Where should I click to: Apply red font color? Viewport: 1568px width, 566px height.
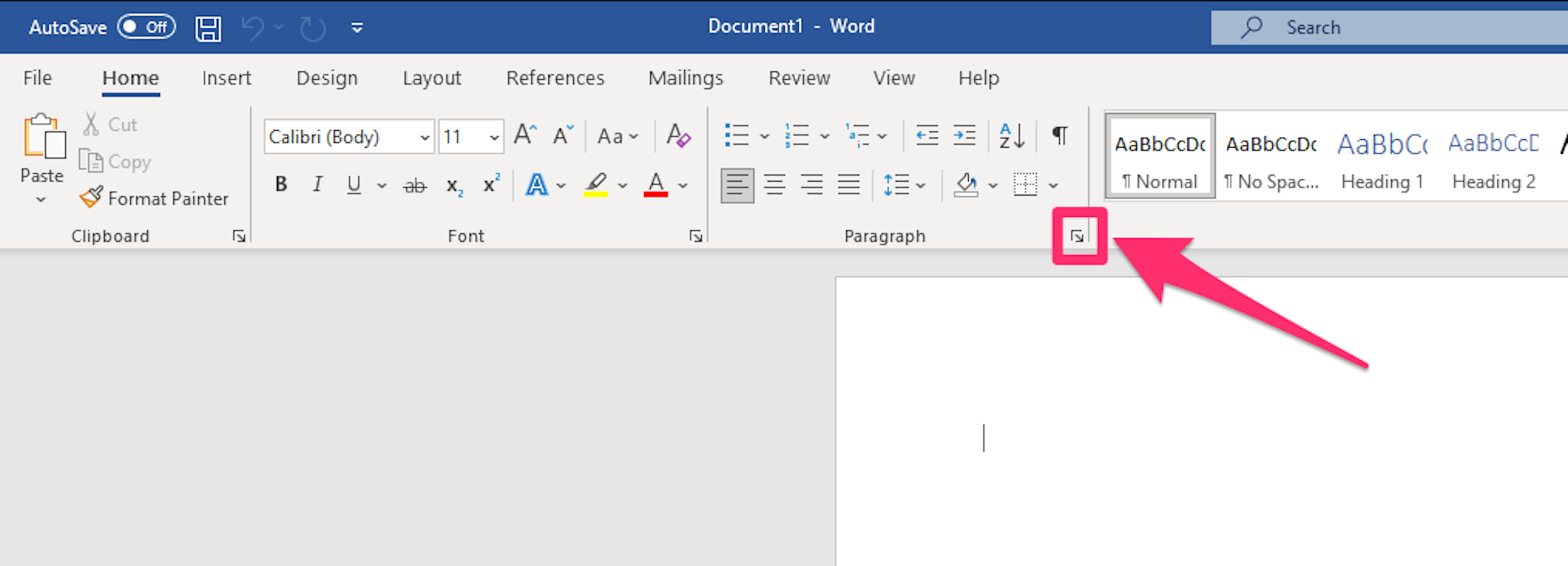tap(655, 184)
